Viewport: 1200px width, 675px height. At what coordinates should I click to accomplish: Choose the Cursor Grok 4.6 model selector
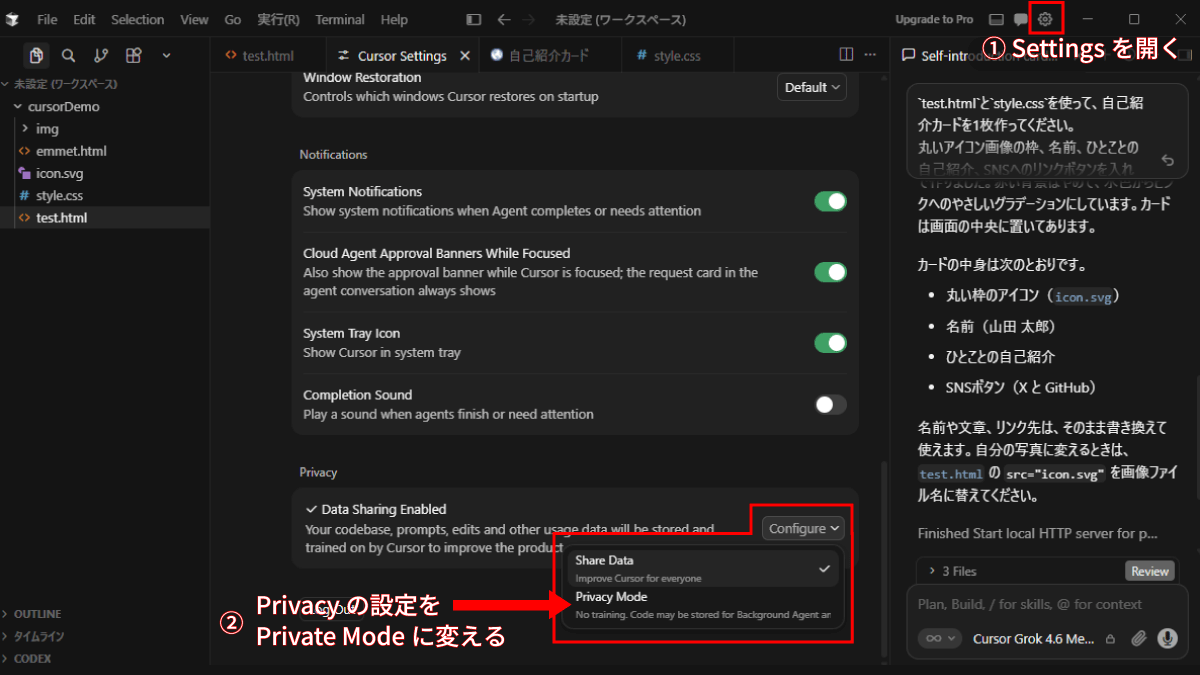point(1034,639)
